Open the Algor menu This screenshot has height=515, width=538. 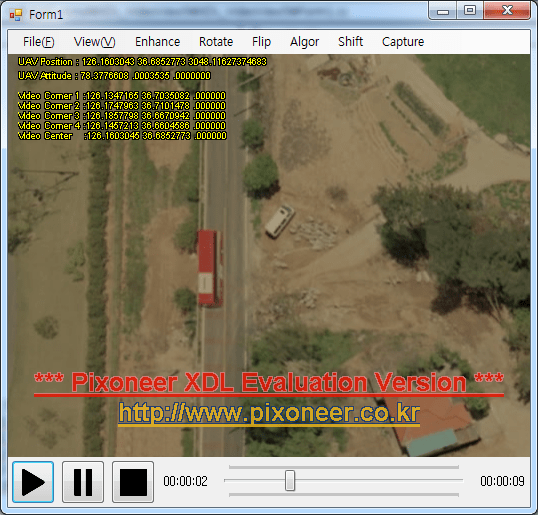[x=304, y=42]
